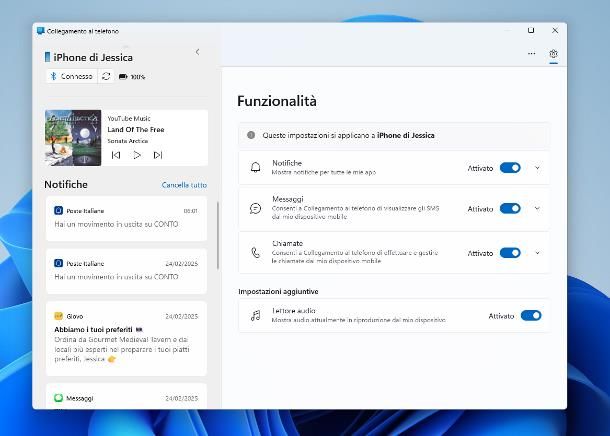Skip to previous track in YouTube Music
The image size is (610, 436).
[x=116, y=155]
